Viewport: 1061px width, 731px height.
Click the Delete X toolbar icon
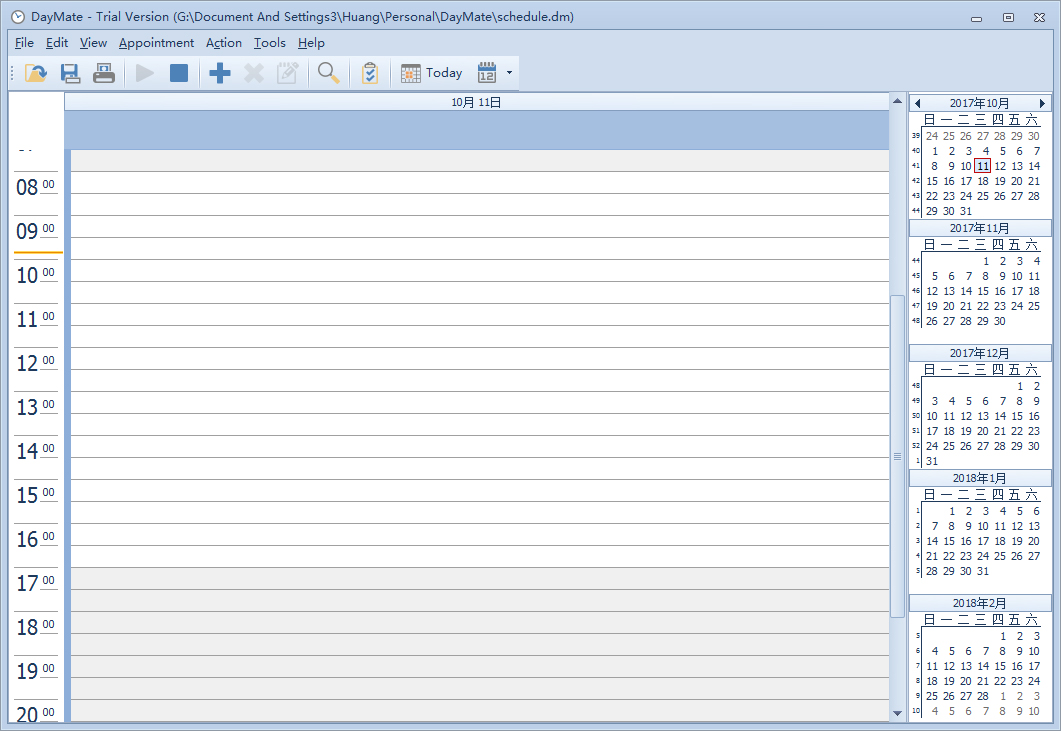[254, 73]
